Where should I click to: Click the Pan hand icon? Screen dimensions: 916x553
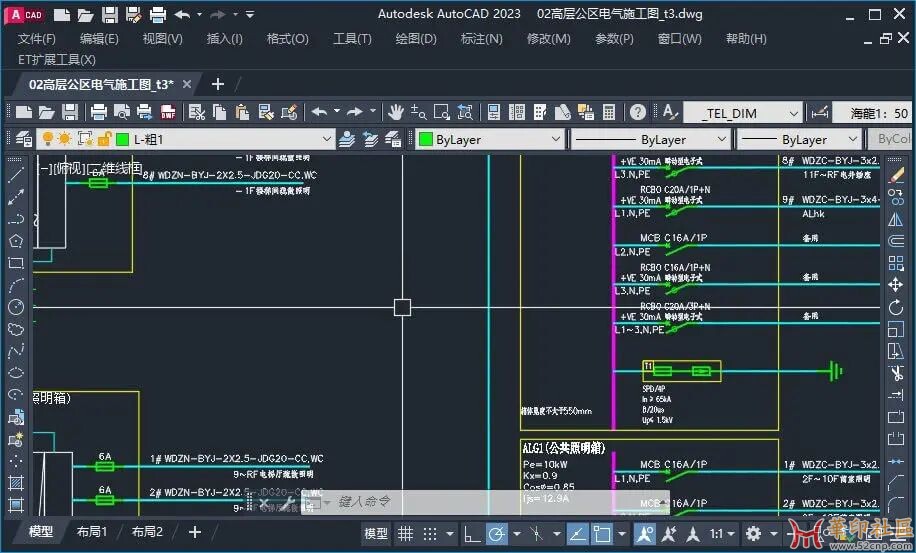coord(396,112)
